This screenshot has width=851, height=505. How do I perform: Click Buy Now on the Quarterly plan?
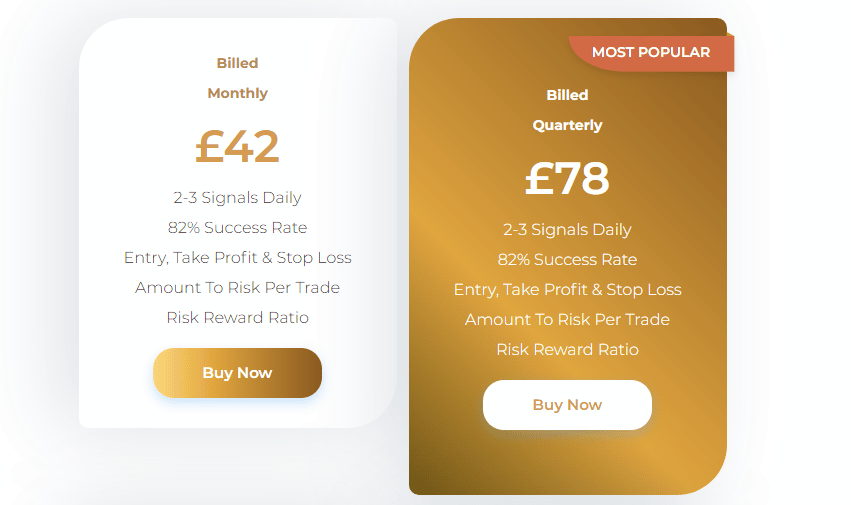click(567, 405)
